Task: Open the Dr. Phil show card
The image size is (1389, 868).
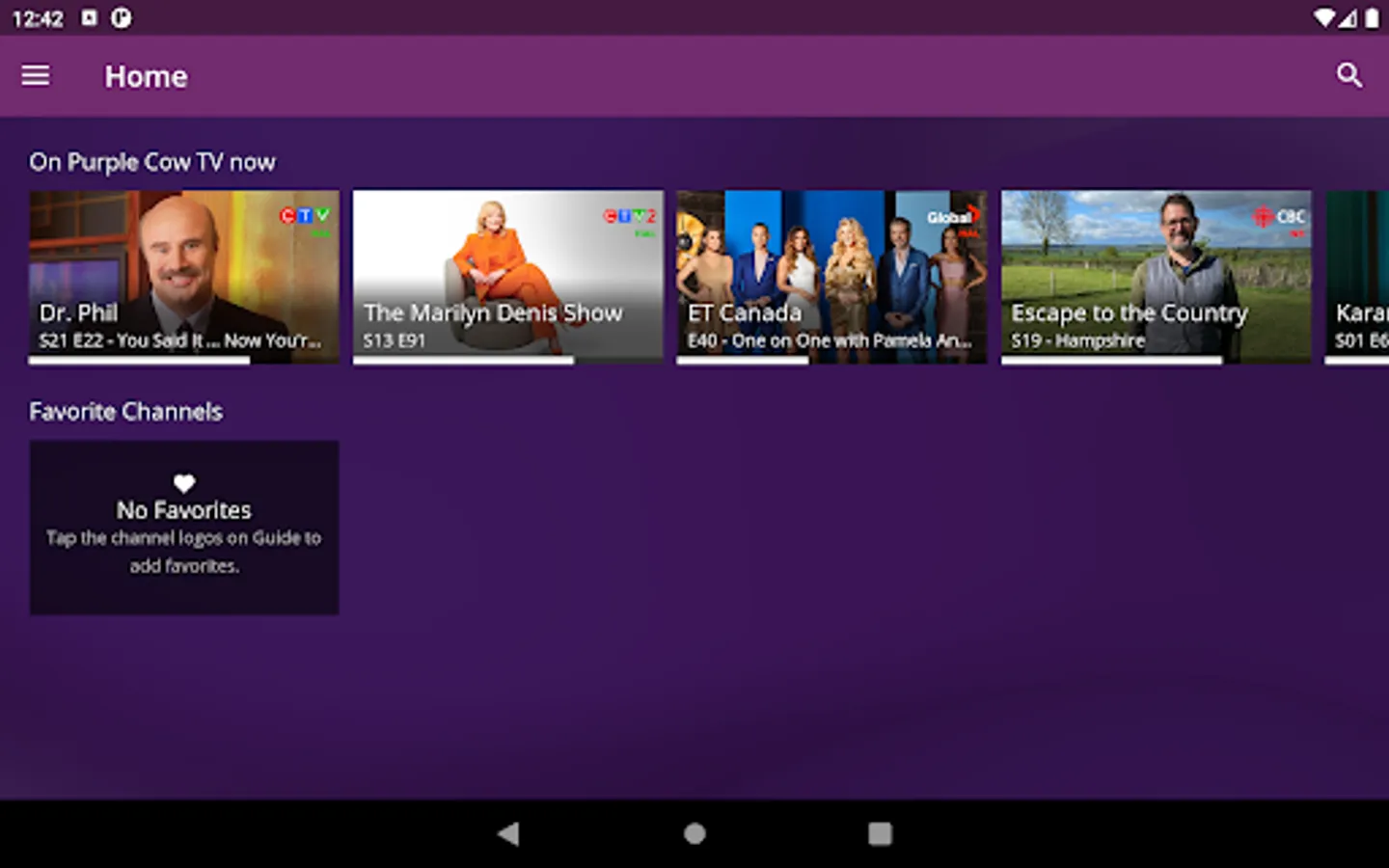Action: click(184, 277)
